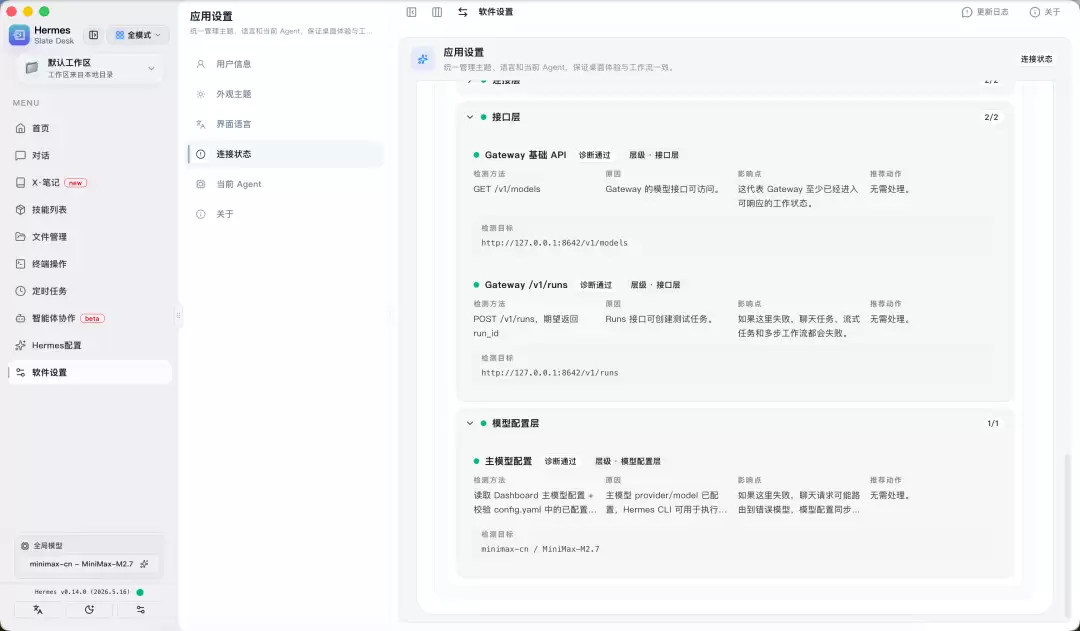Expand the 默认工作区 workspace selector

click(x=90, y=68)
